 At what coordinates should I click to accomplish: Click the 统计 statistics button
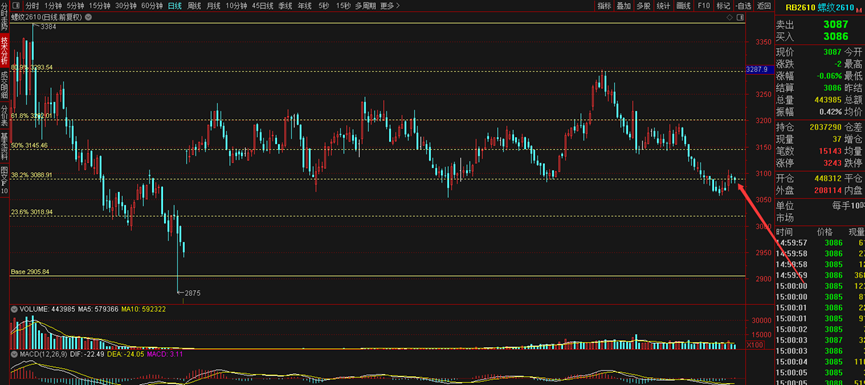point(663,6)
